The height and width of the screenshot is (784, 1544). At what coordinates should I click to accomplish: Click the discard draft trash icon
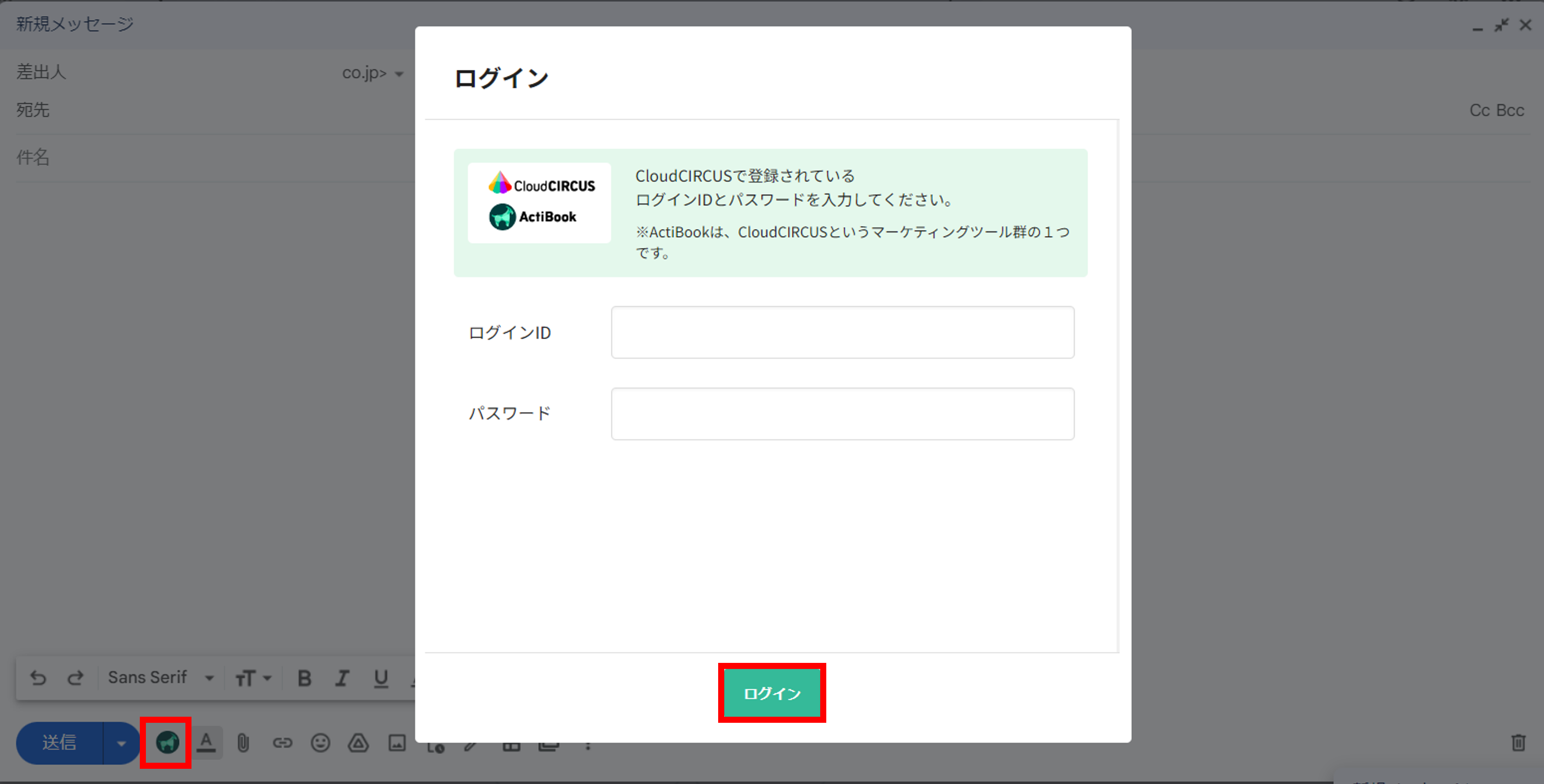[x=1518, y=742]
